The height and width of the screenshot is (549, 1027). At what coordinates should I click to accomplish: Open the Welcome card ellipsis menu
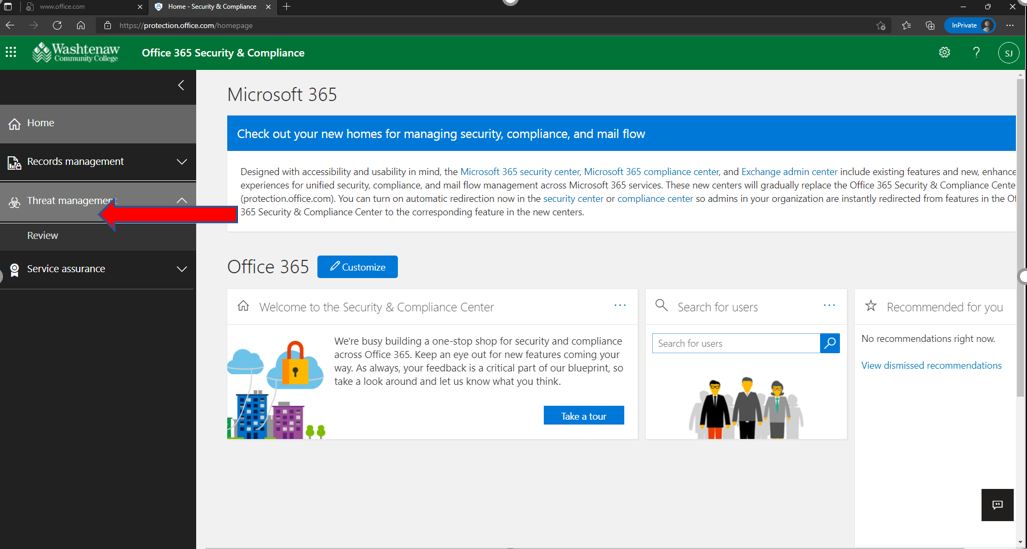[620, 305]
